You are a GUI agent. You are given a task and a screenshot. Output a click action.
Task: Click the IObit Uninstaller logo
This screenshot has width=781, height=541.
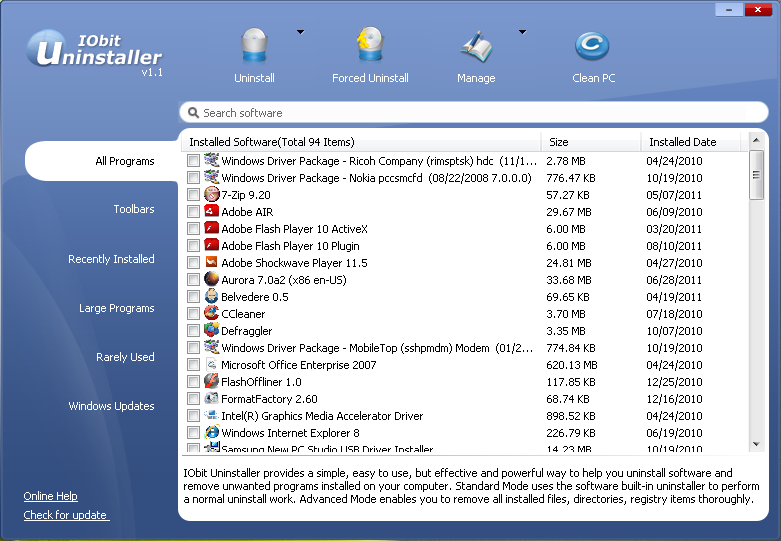(x=95, y=52)
